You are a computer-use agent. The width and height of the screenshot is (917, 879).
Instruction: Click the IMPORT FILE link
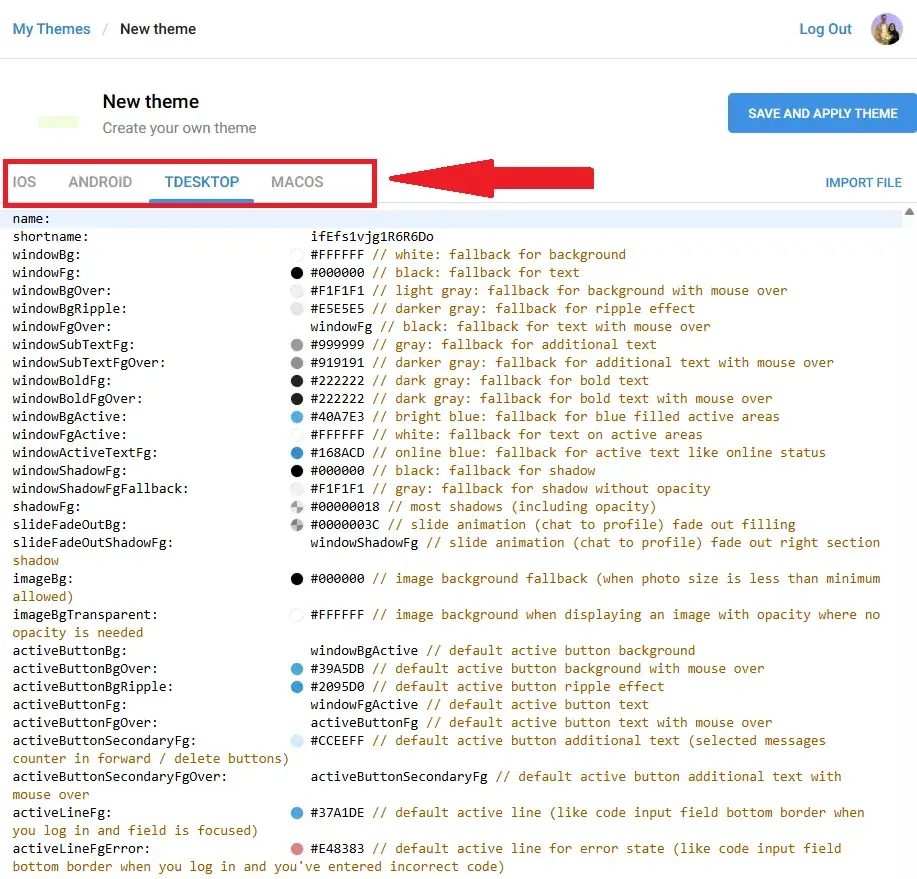point(863,183)
